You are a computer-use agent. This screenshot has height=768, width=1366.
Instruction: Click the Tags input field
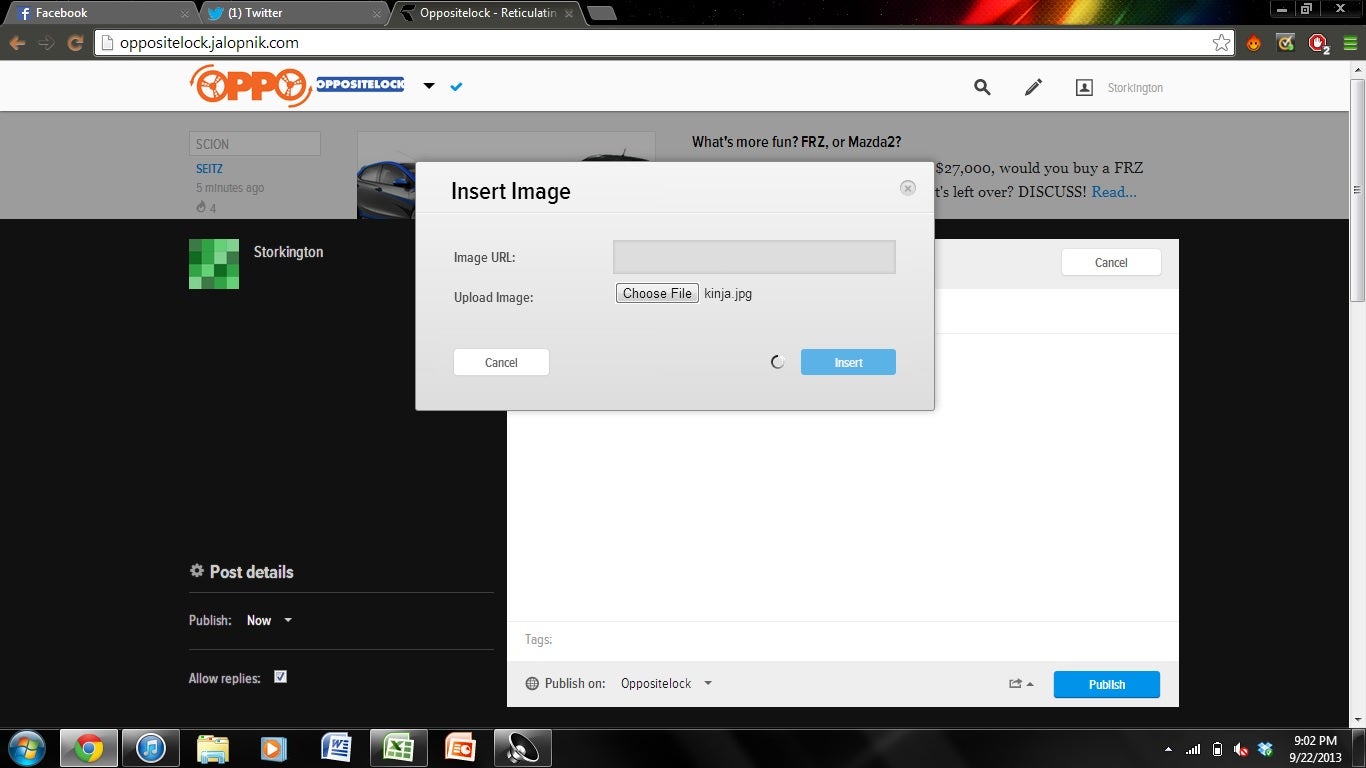(842, 640)
